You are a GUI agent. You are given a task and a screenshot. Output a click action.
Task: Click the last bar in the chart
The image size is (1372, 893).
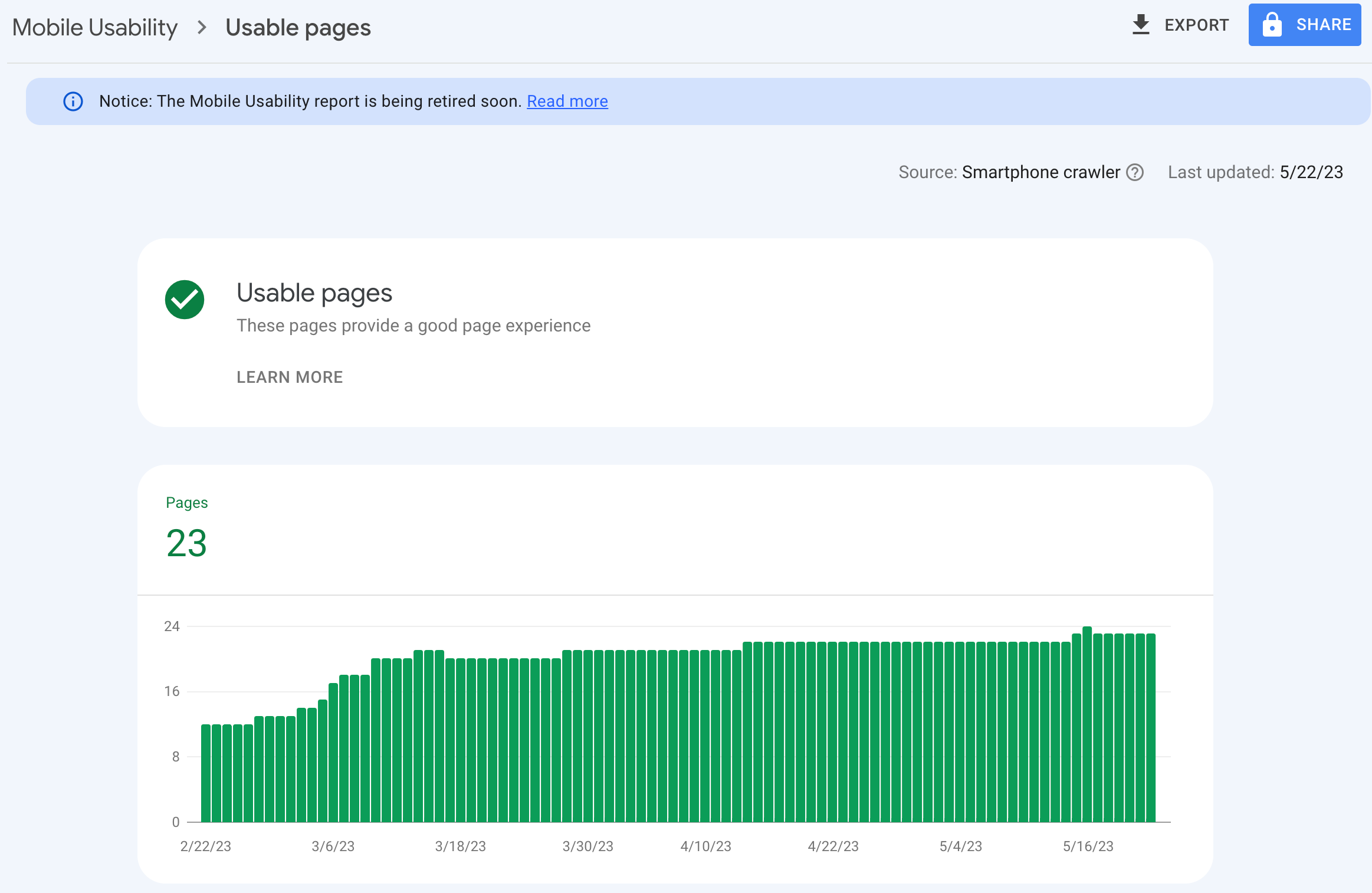point(1151,728)
